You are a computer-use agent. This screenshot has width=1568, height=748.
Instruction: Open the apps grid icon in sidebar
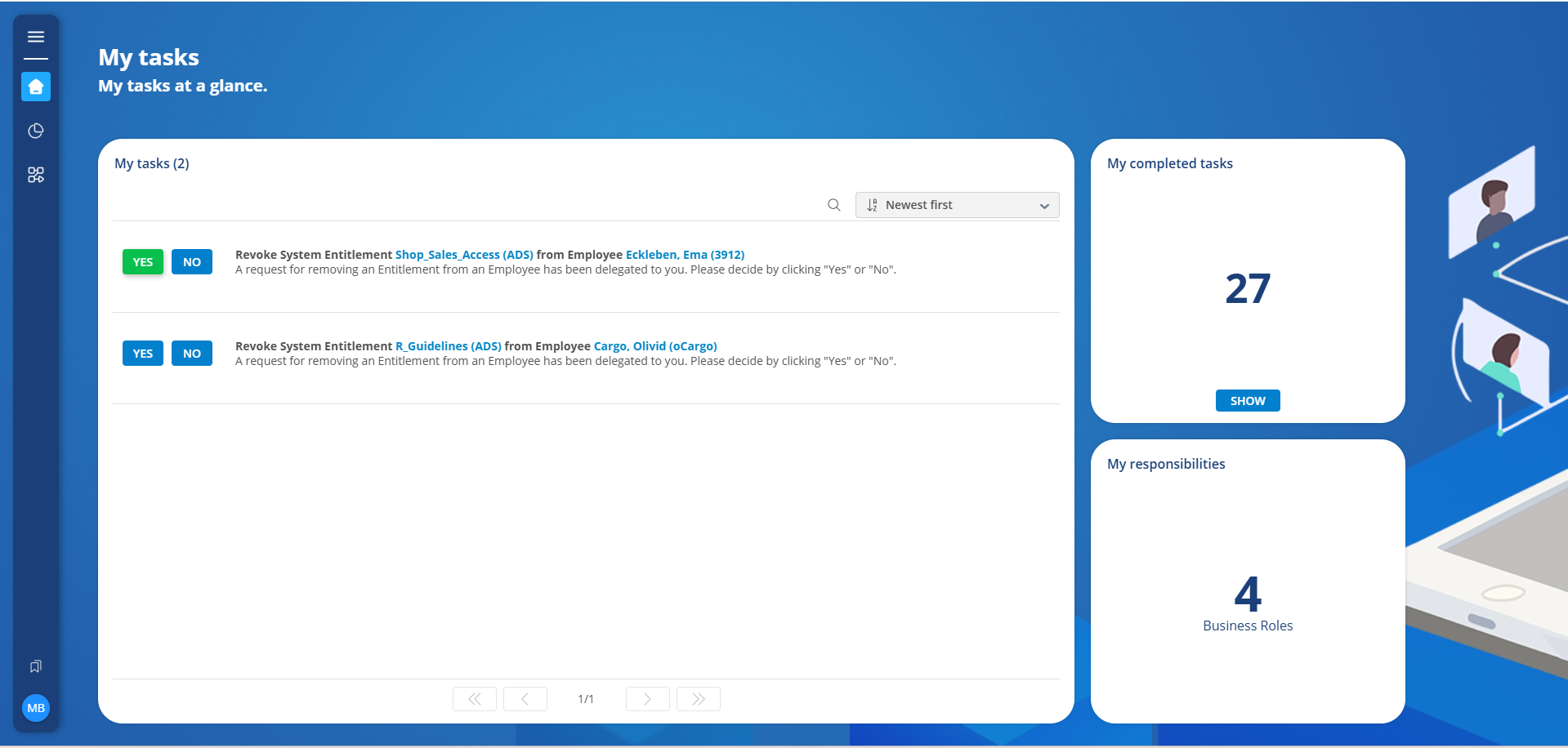36,175
